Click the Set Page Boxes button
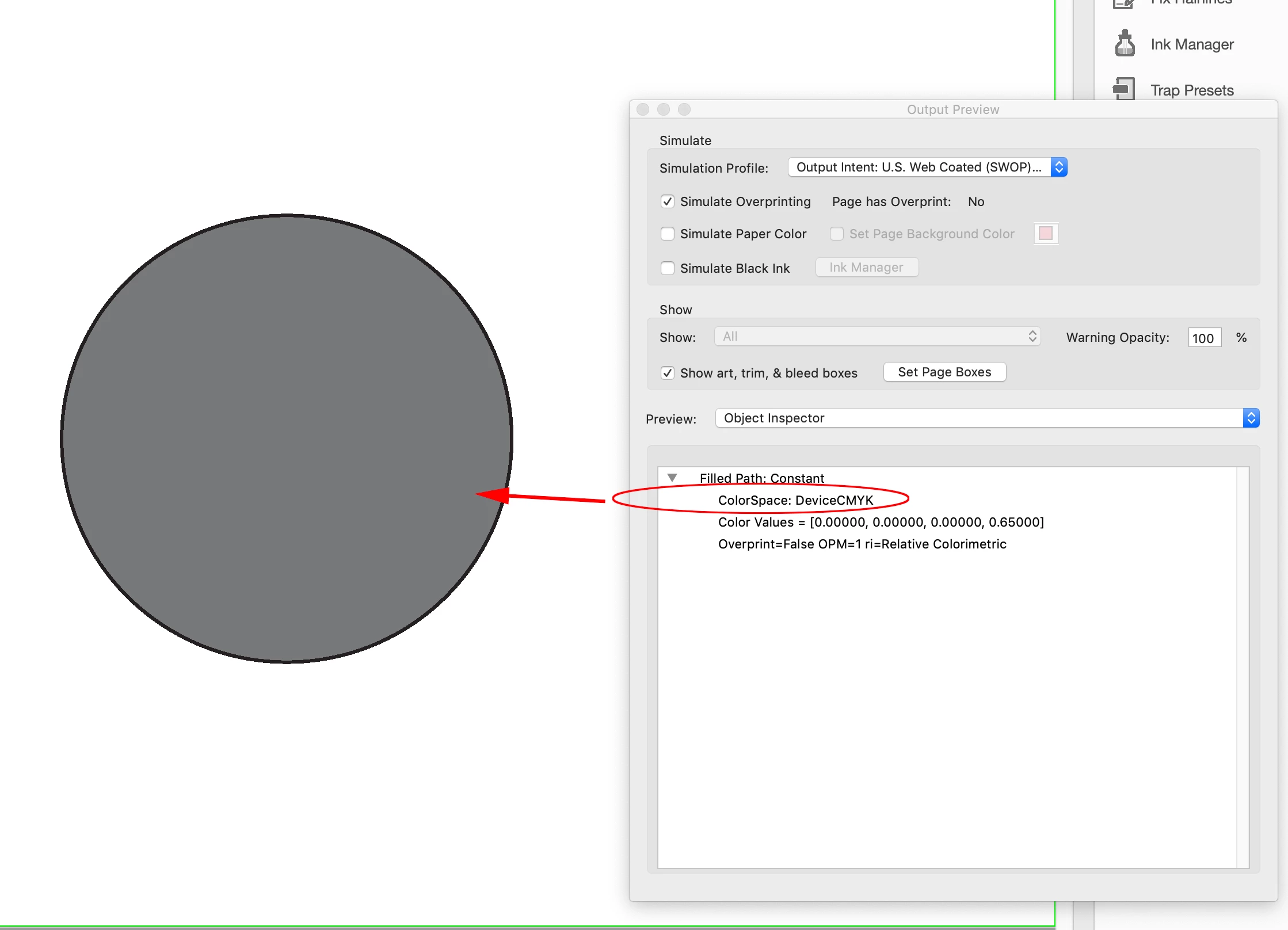The image size is (1288, 930). [944, 372]
